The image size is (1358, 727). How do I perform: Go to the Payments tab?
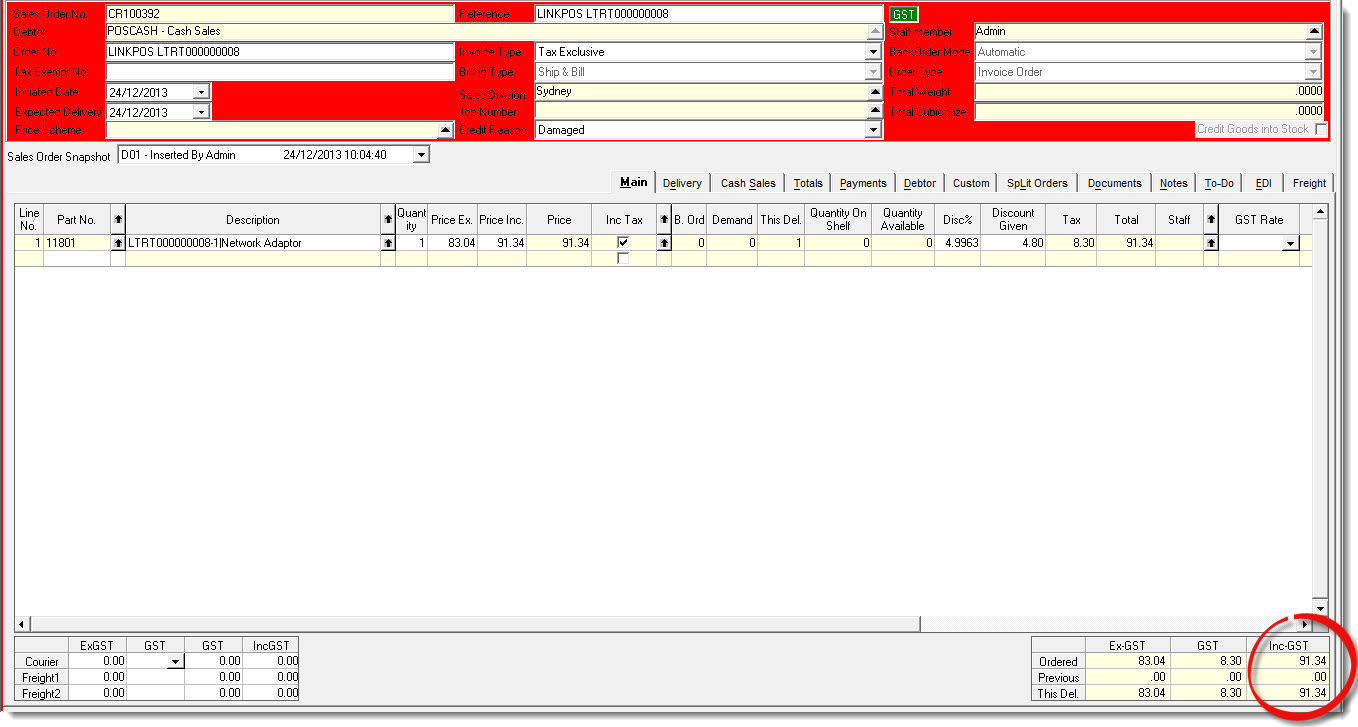click(x=863, y=183)
